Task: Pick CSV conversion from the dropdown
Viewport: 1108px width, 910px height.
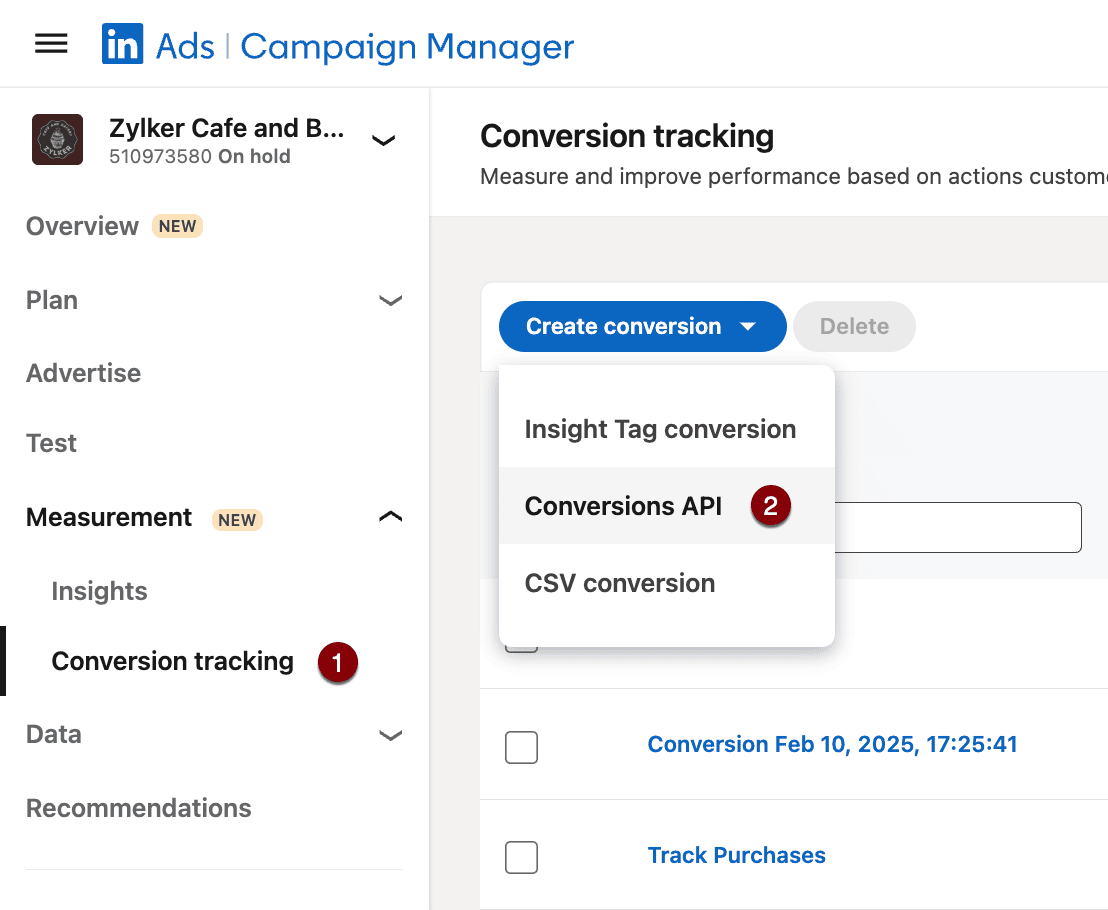Action: click(619, 583)
